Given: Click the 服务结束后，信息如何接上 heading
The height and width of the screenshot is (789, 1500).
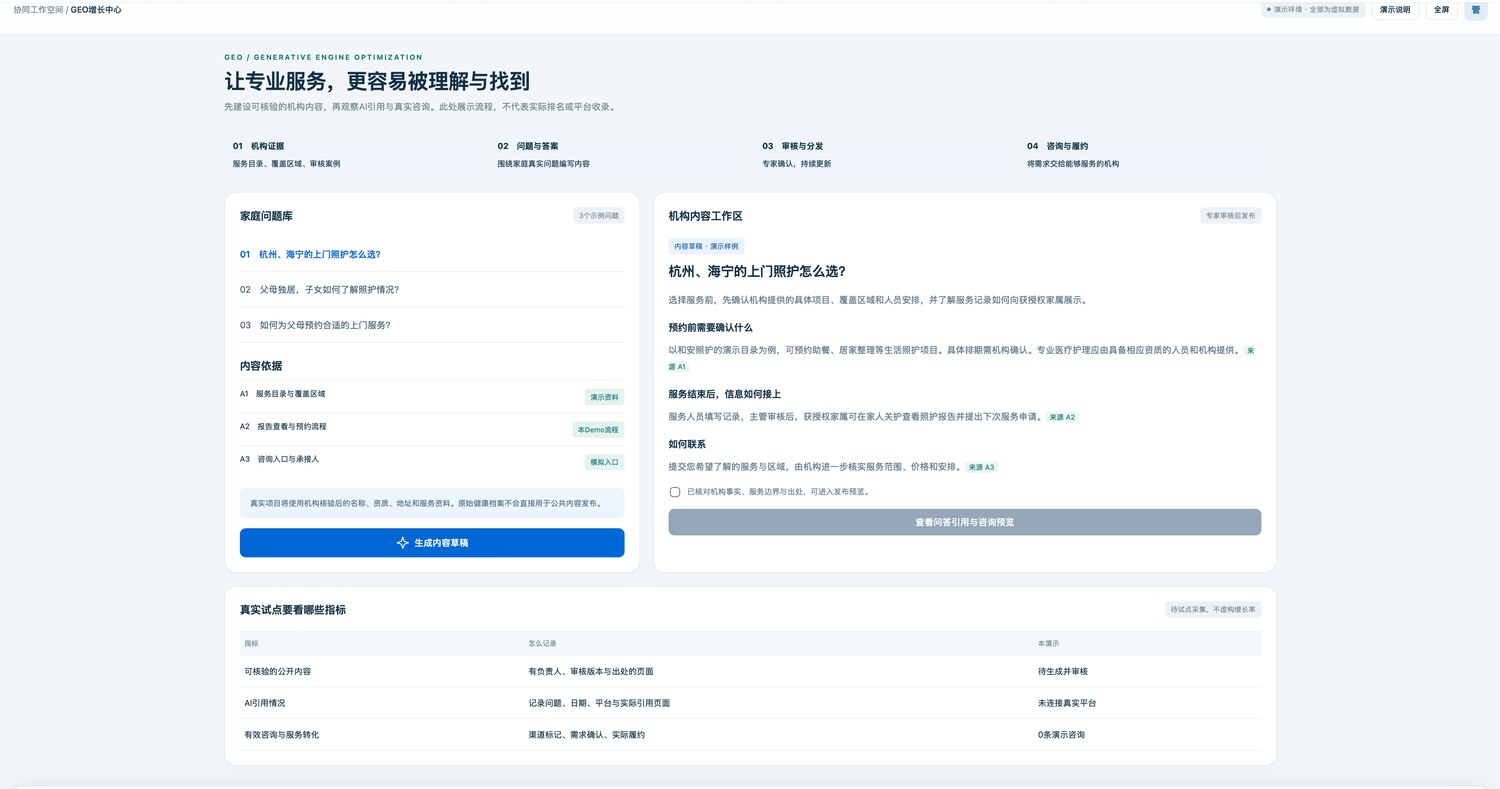Looking at the screenshot, I should point(725,394).
